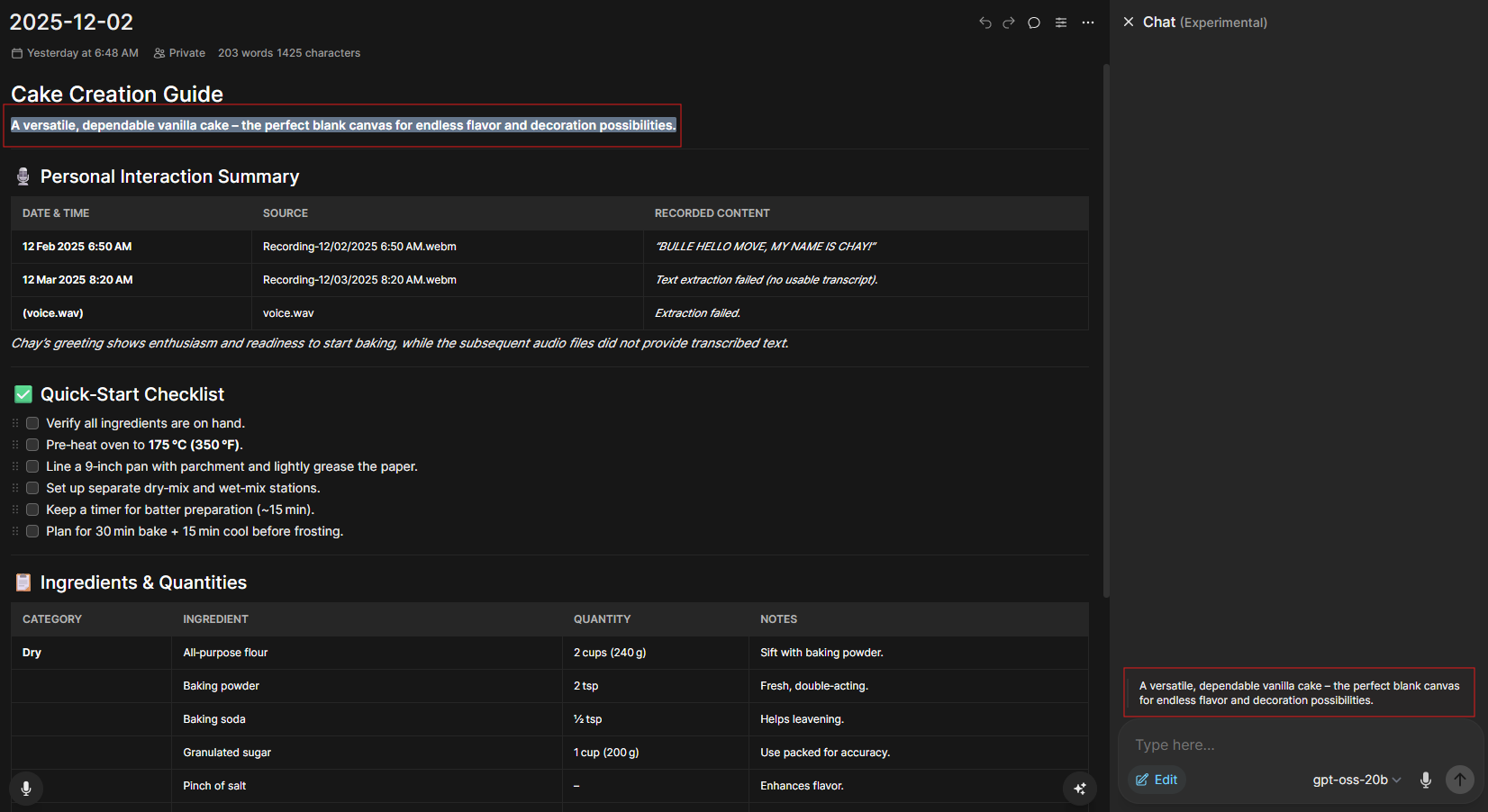Click the redo arrow icon
The width and height of the screenshot is (1488, 812).
(1009, 23)
